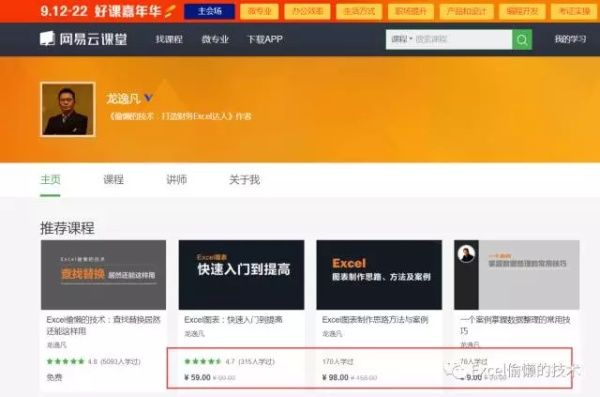Click course title Excel偷懒的技术：查找替换

tap(103, 325)
